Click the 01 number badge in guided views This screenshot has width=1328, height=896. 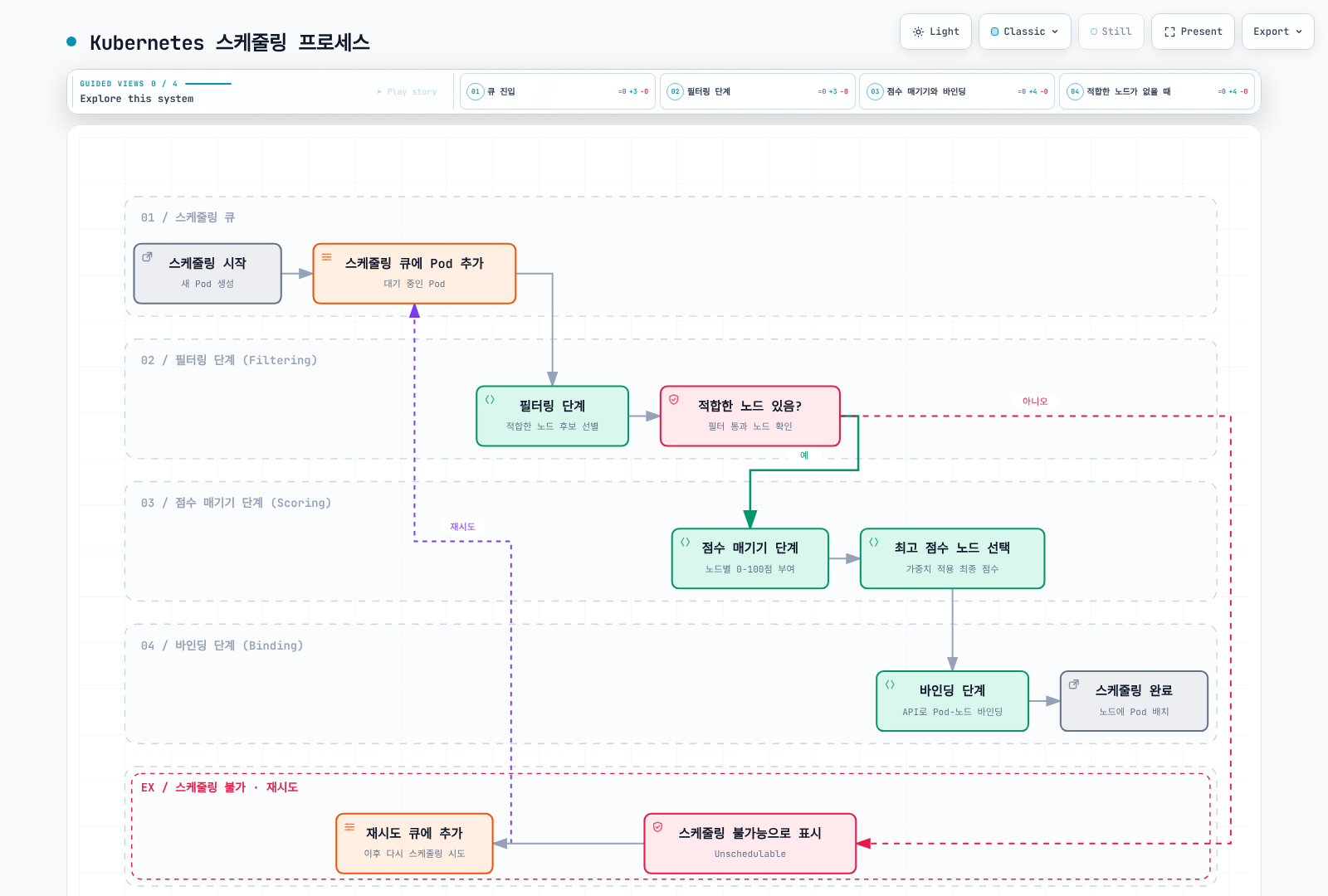(x=476, y=91)
